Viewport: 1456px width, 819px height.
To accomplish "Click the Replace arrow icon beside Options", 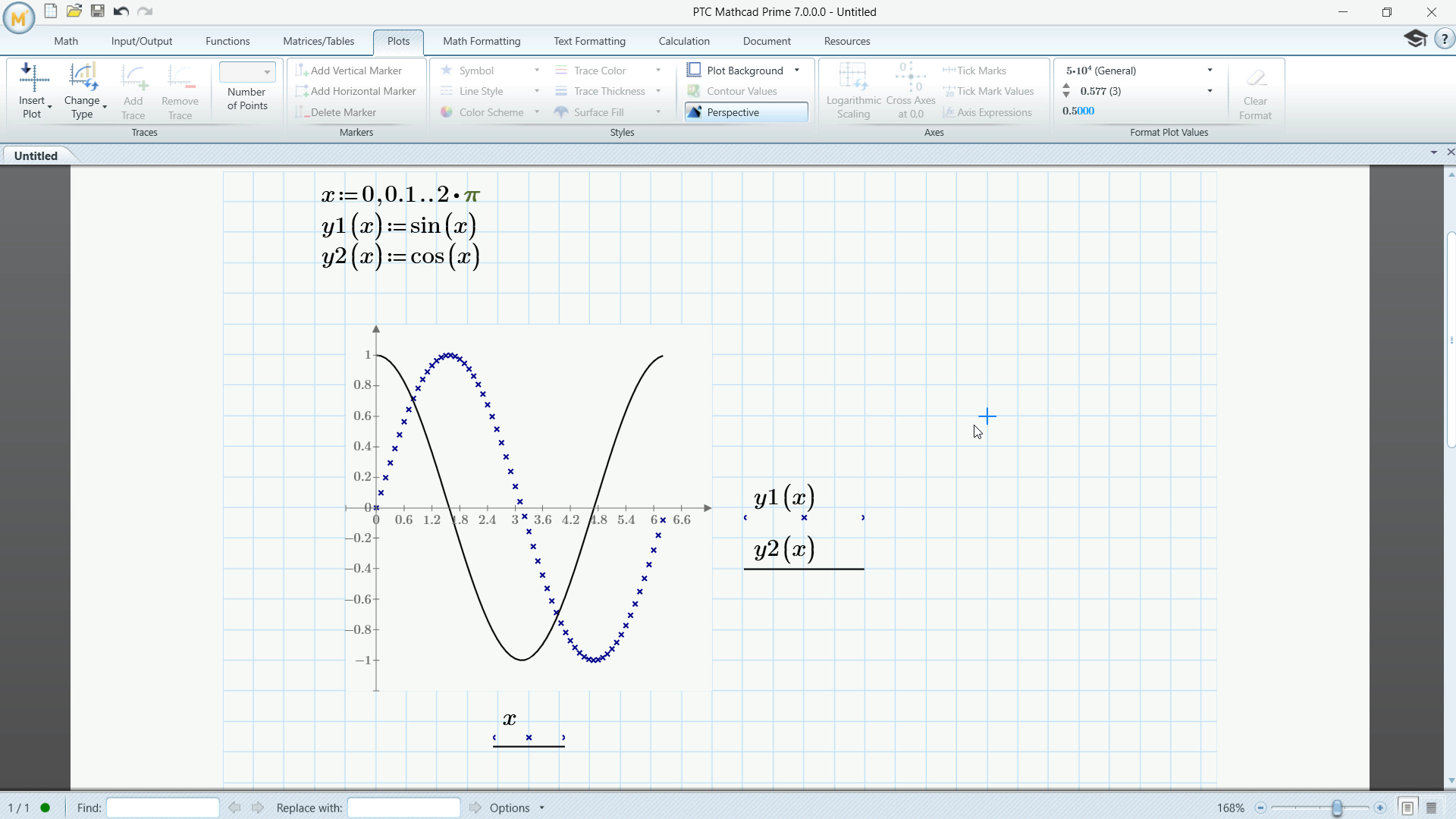I will click(x=475, y=808).
